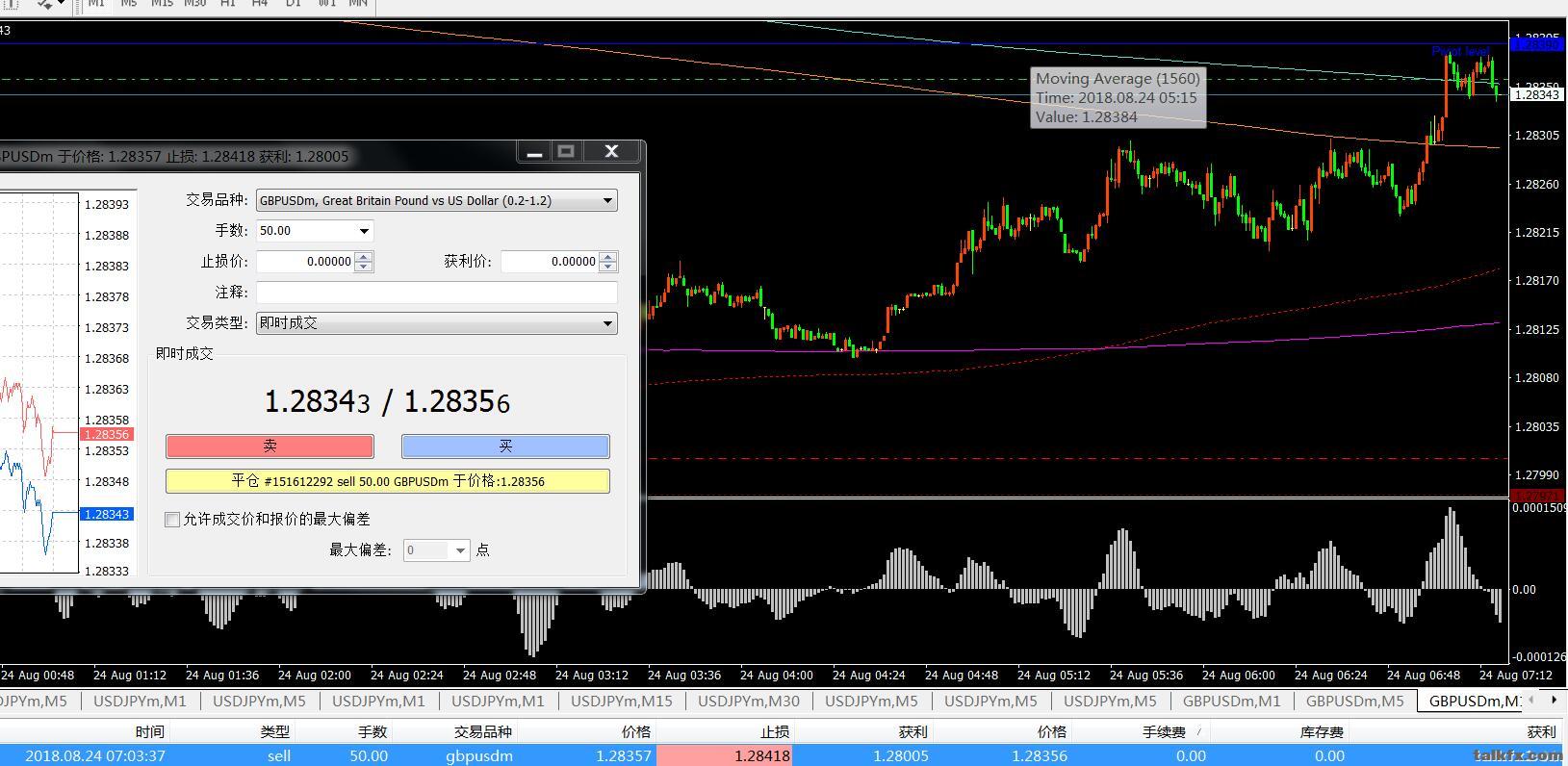This screenshot has width=1568, height=766.
Task: Increase 获利价 with its up arrow
Action: [x=607, y=257]
